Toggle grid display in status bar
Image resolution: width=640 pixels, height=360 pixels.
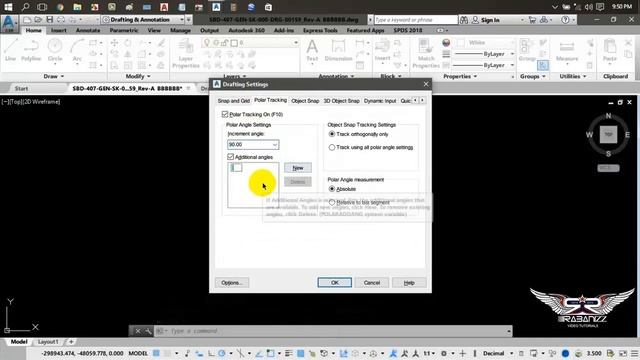[156, 353]
